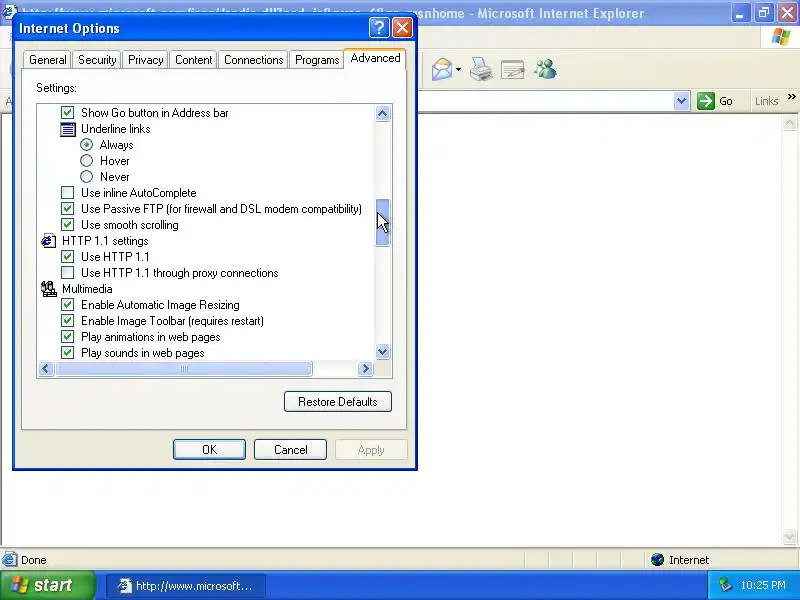Screen dimensions: 800x600
Task: Click the Underline links label
Action: click(x=116, y=129)
